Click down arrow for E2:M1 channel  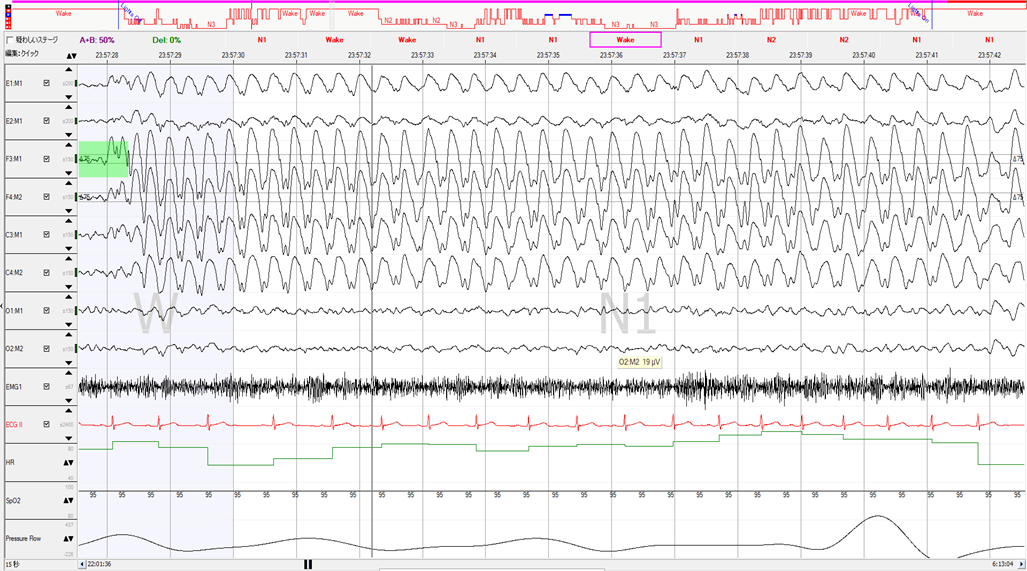(69, 134)
